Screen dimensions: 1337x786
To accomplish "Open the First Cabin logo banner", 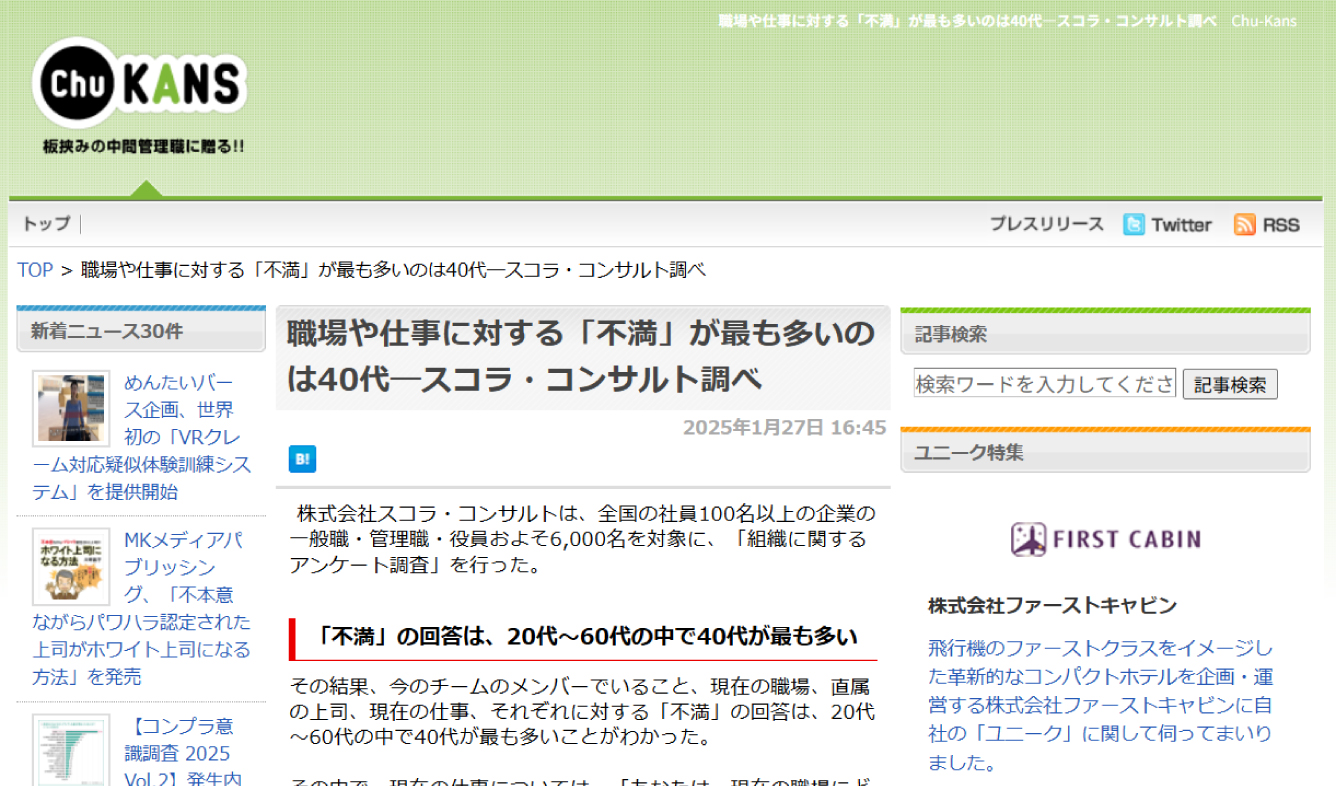I will (x=1105, y=539).
